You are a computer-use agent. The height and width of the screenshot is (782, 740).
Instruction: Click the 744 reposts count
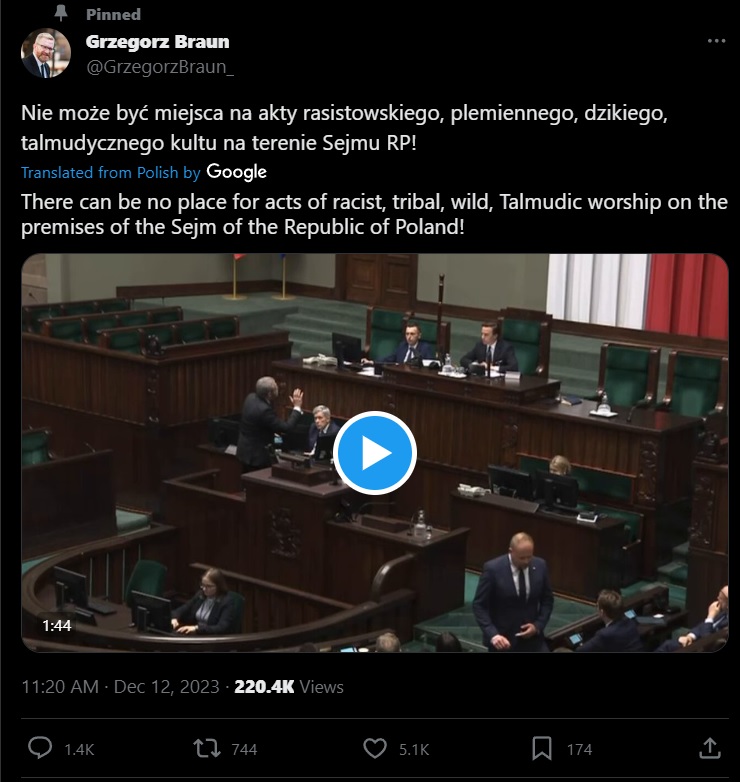(244, 750)
